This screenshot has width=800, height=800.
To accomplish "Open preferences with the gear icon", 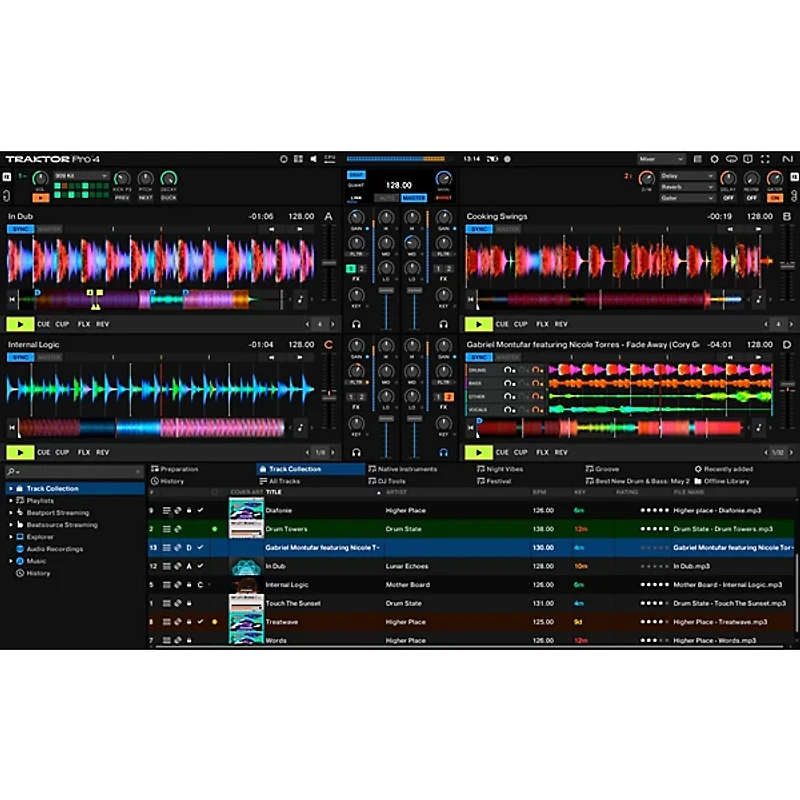I will pyautogui.click(x=714, y=159).
